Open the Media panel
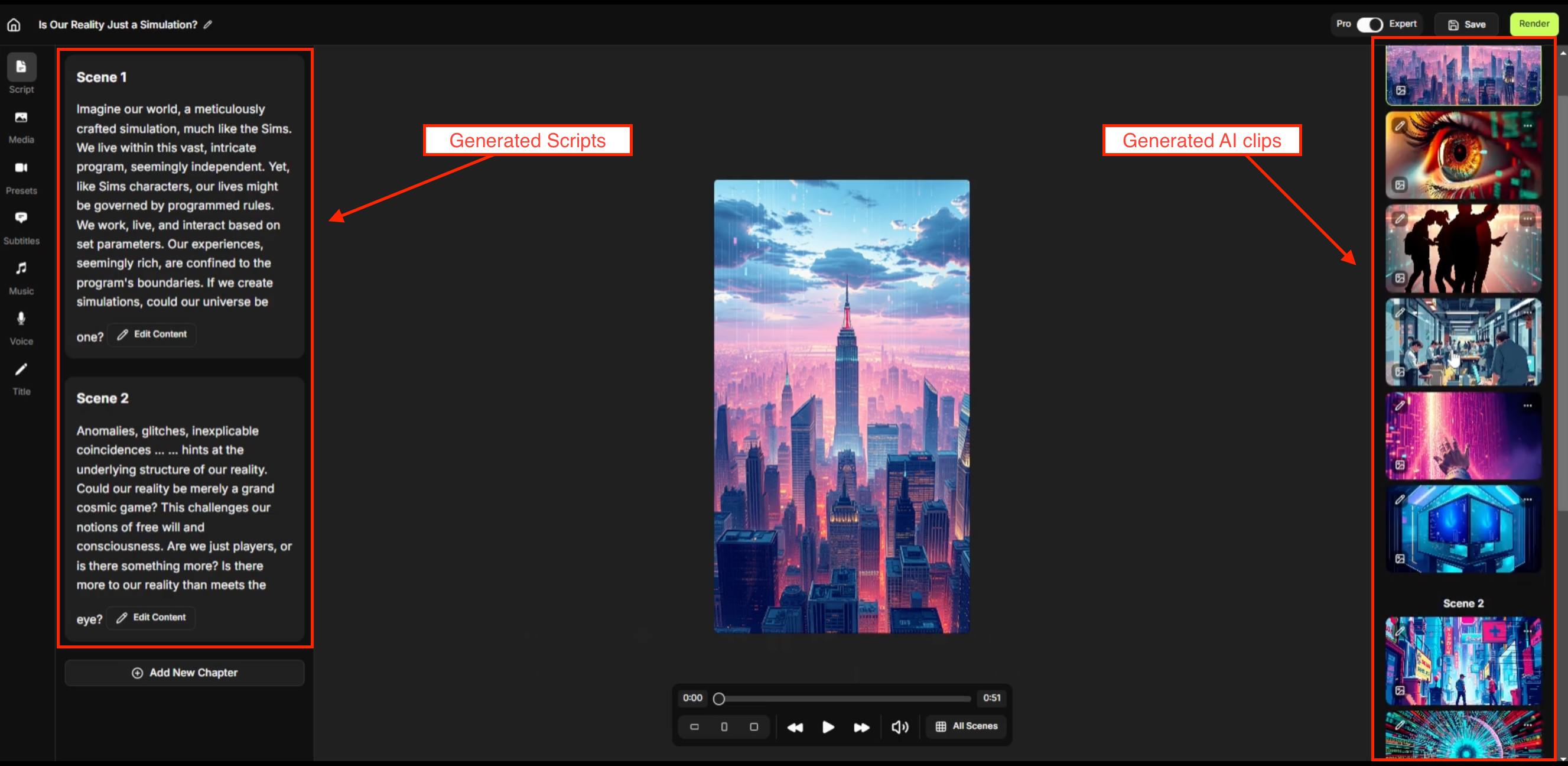Viewport: 1568px width, 766px height. tap(21, 126)
